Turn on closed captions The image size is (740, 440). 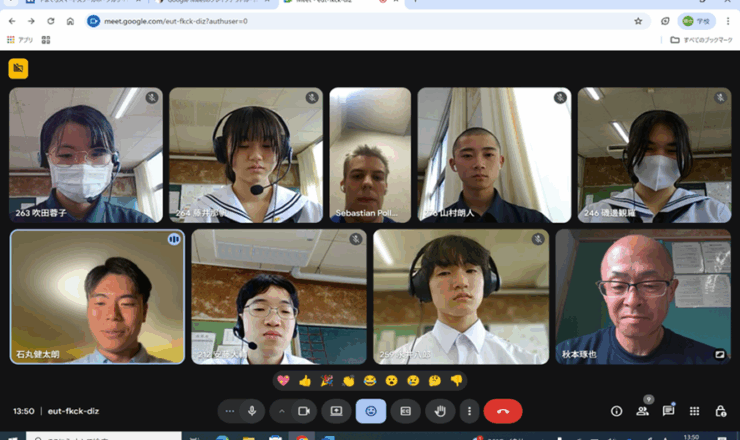click(x=405, y=411)
